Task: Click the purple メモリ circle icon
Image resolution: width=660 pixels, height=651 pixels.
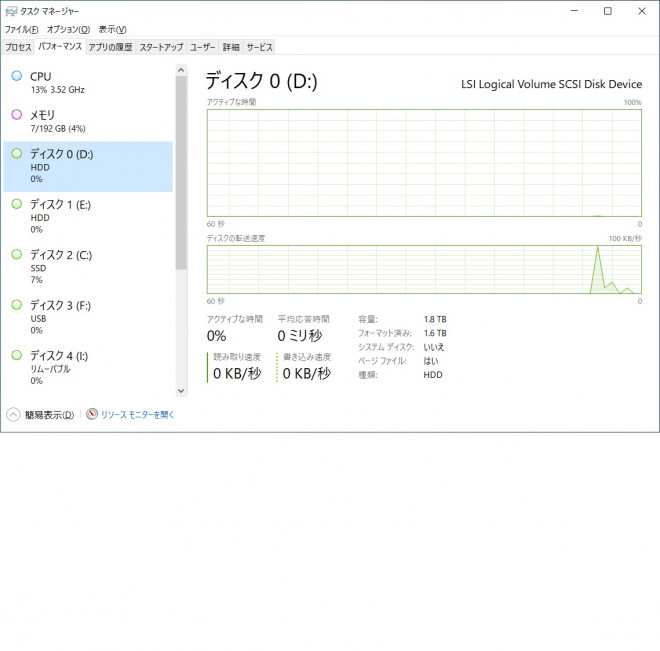Action: tap(17, 114)
